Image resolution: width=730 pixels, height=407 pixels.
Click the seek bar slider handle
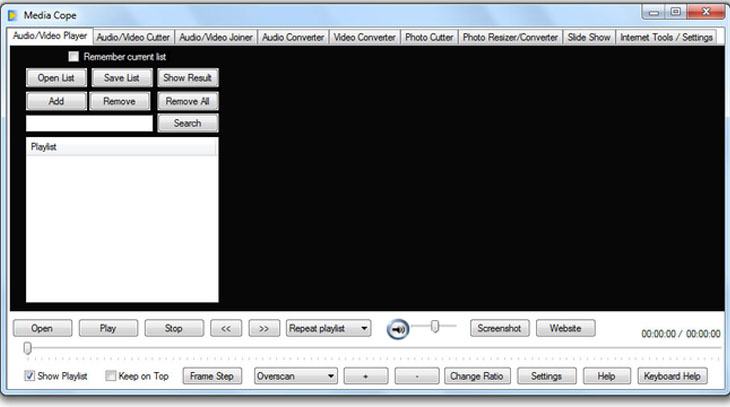27,348
